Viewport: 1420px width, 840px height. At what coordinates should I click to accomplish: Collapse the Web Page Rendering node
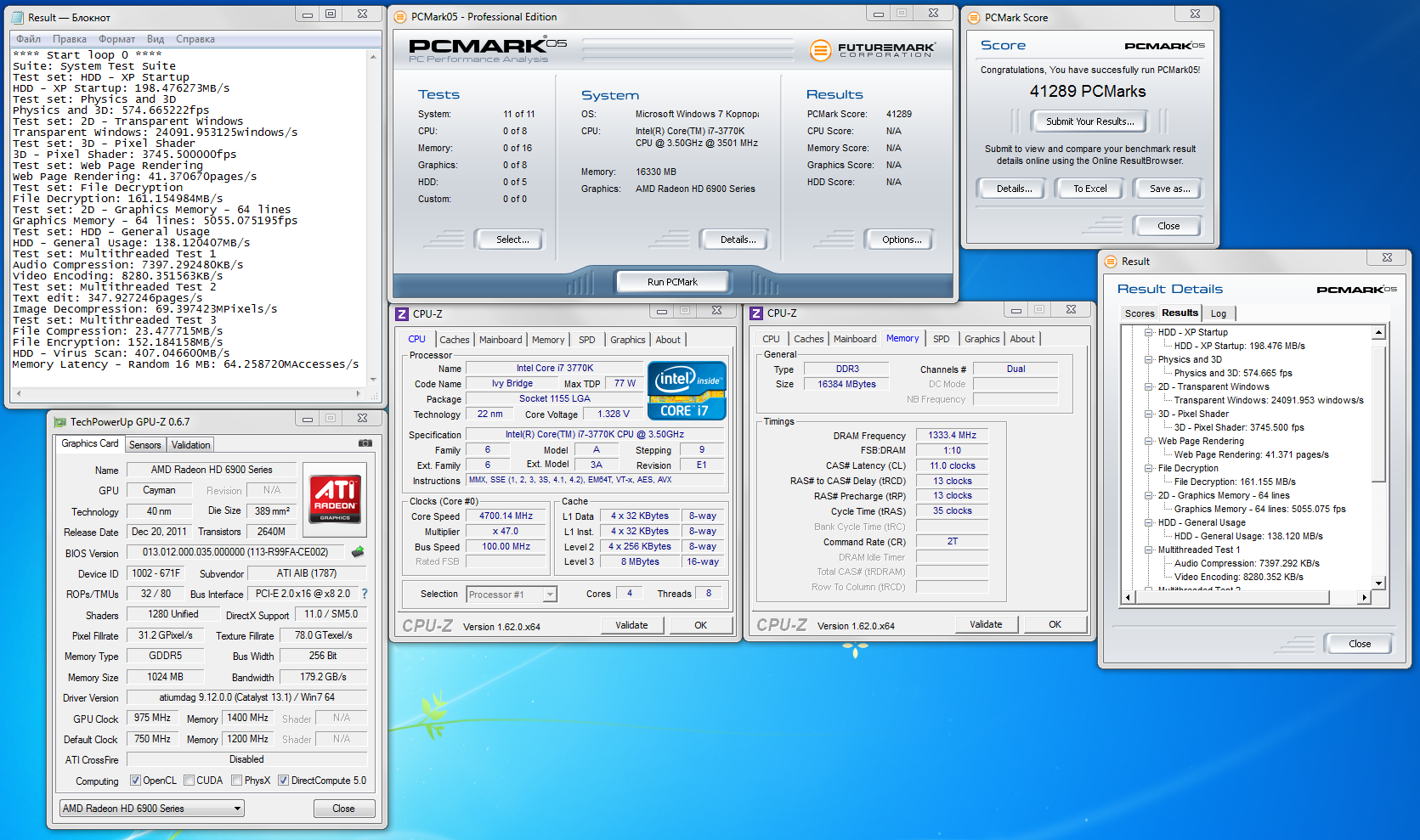pos(1148,441)
